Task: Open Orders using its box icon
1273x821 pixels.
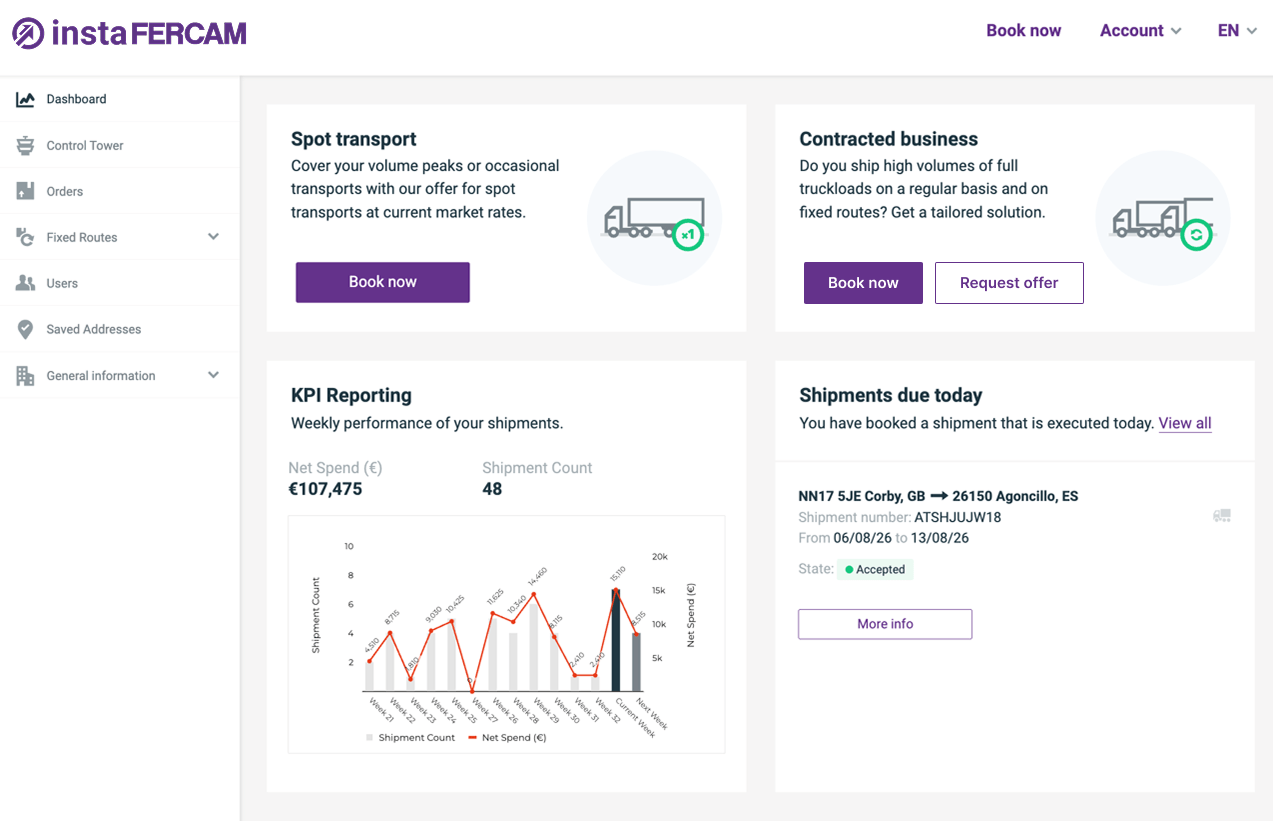Action: coord(25,191)
